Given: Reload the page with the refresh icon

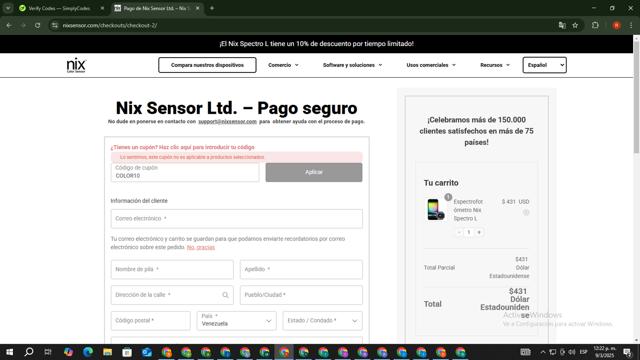Looking at the screenshot, I should pyautogui.click(x=37, y=25).
